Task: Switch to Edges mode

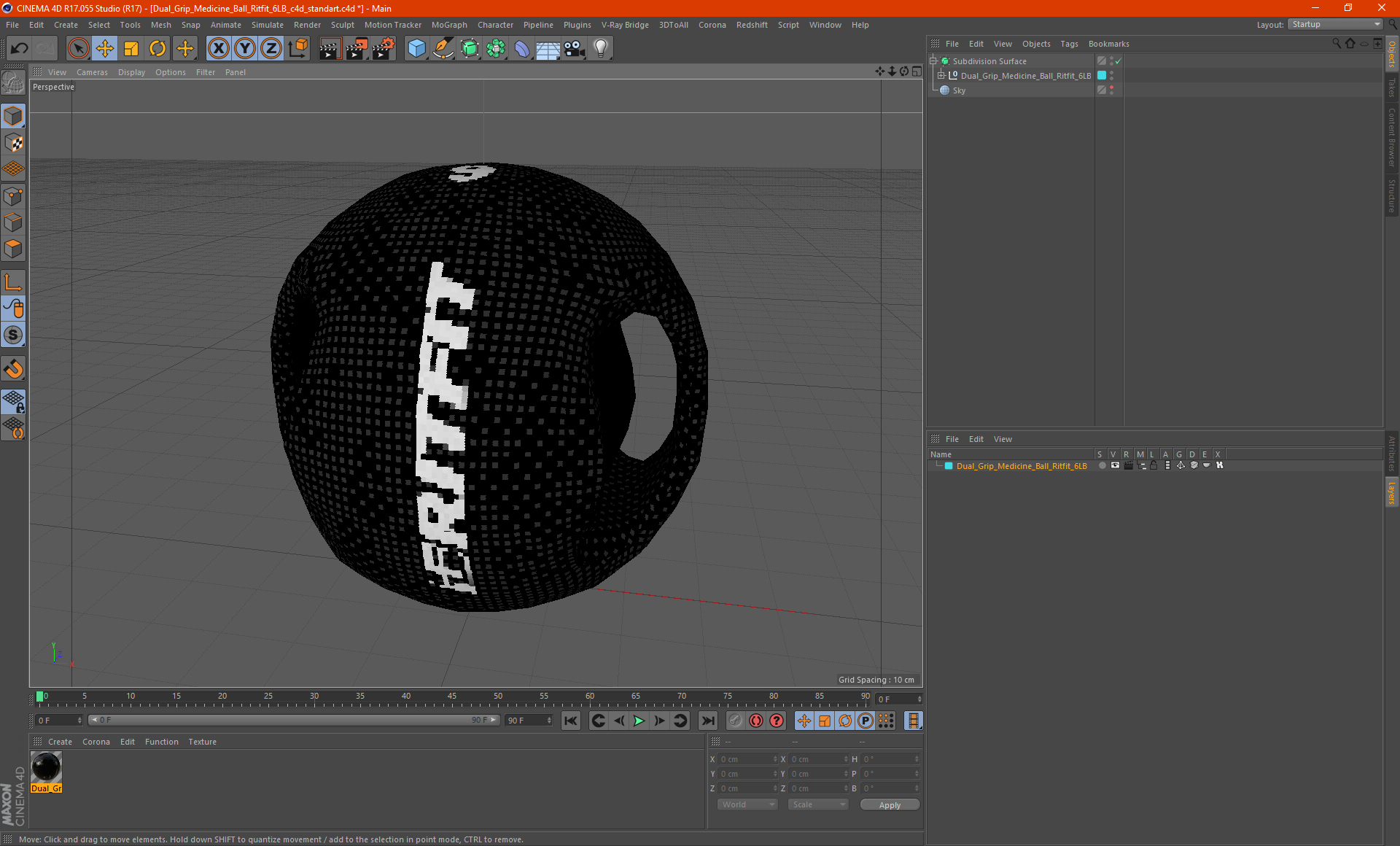Action: click(13, 222)
